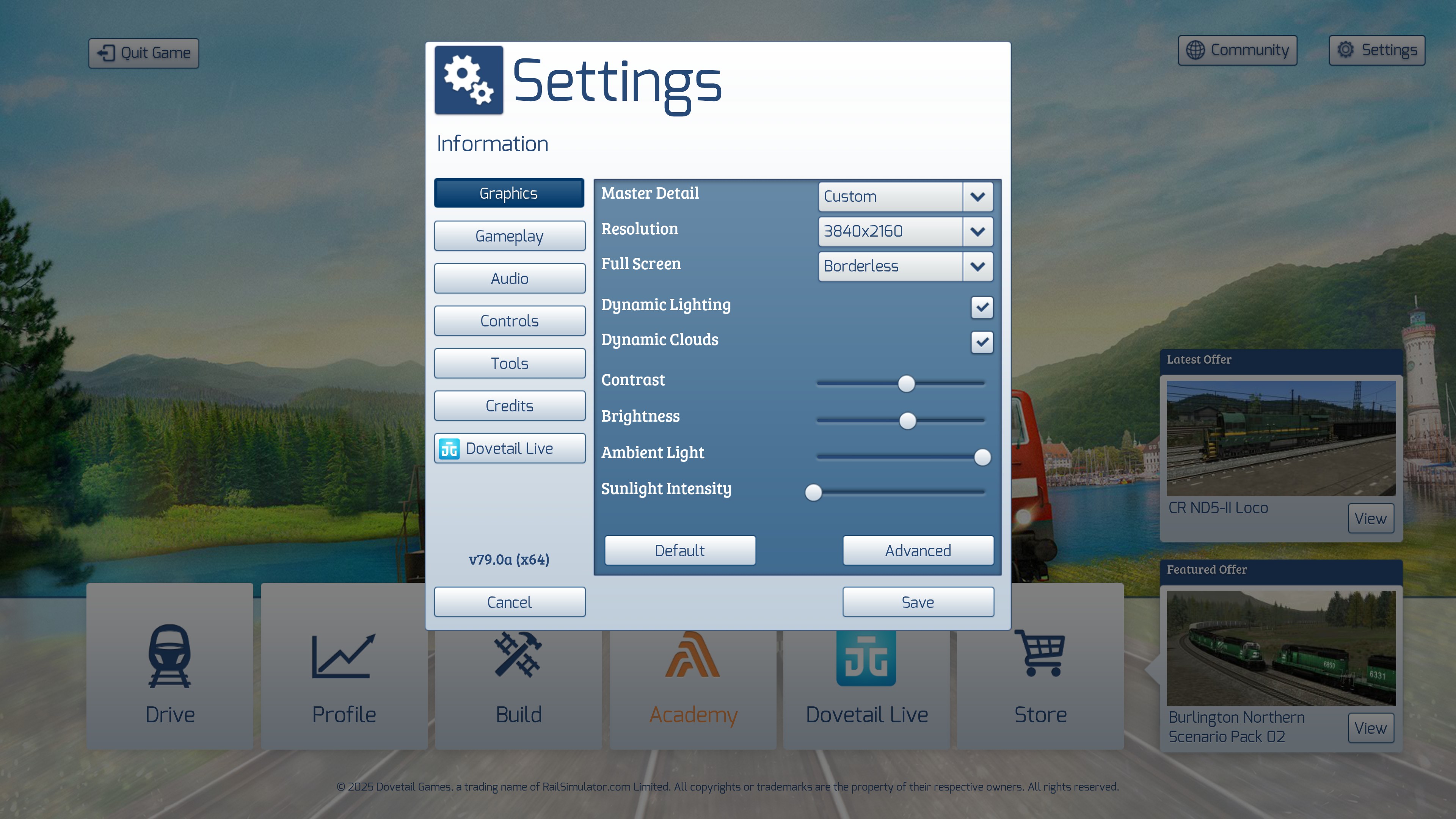Switch to the Gameplay settings tab
This screenshot has width=1456, height=819.
click(x=509, y=236)
